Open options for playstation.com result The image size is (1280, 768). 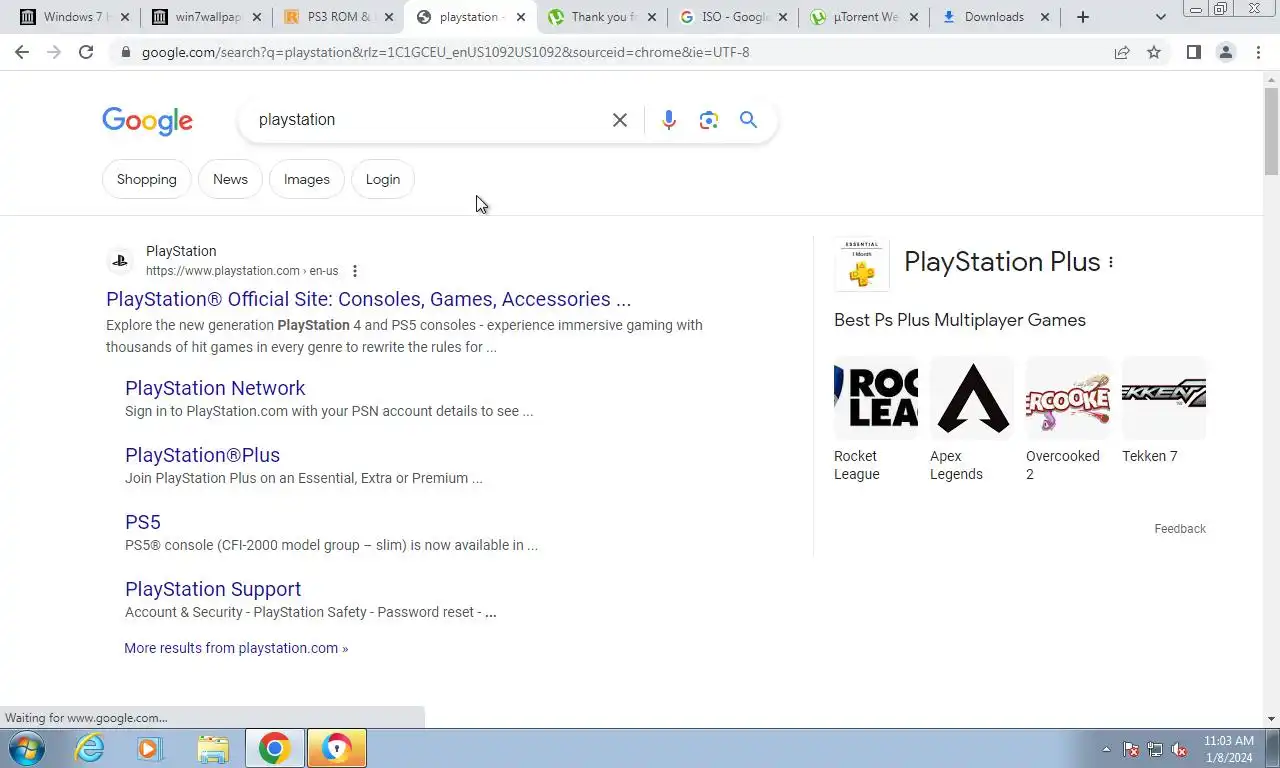354,271
